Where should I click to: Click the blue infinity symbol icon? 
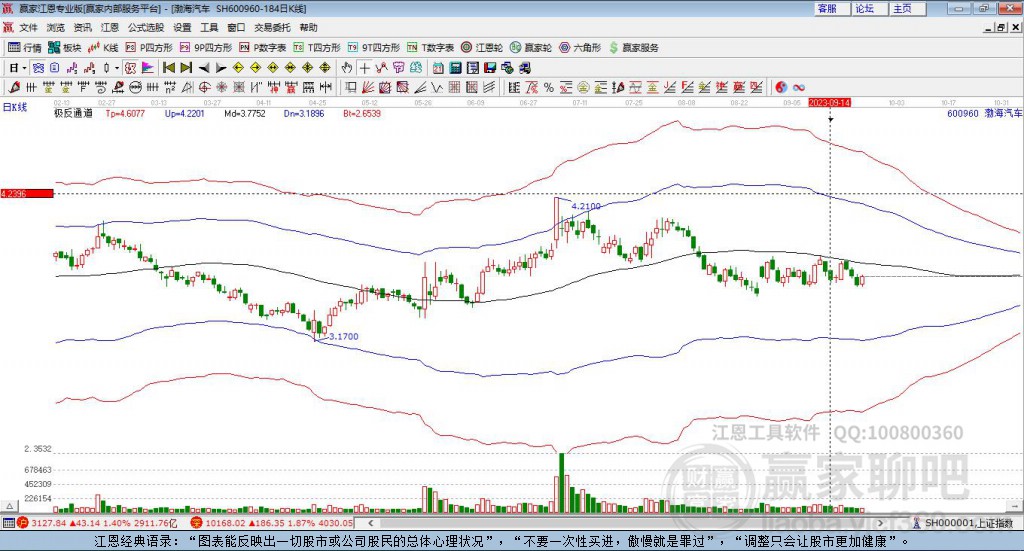[x=799, y=87]
